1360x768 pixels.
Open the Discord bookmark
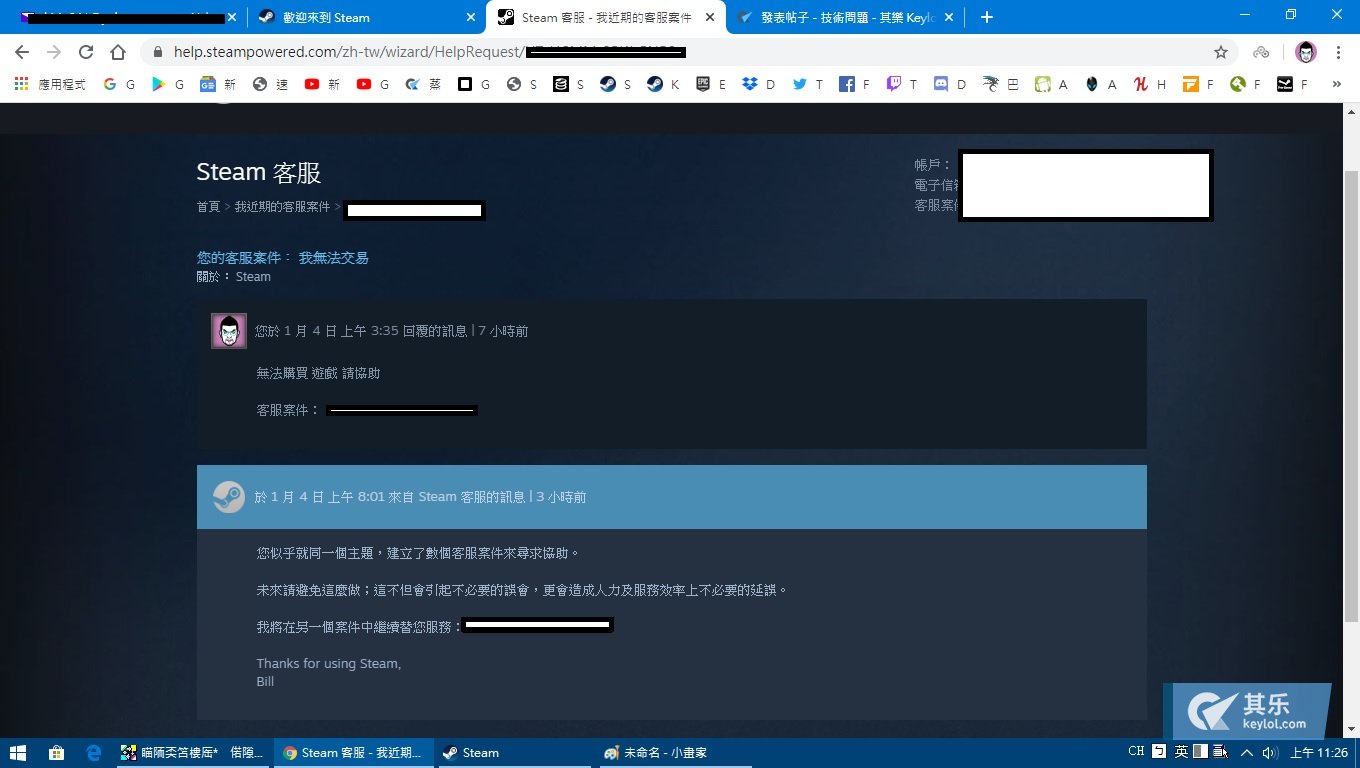click(949, 85)
